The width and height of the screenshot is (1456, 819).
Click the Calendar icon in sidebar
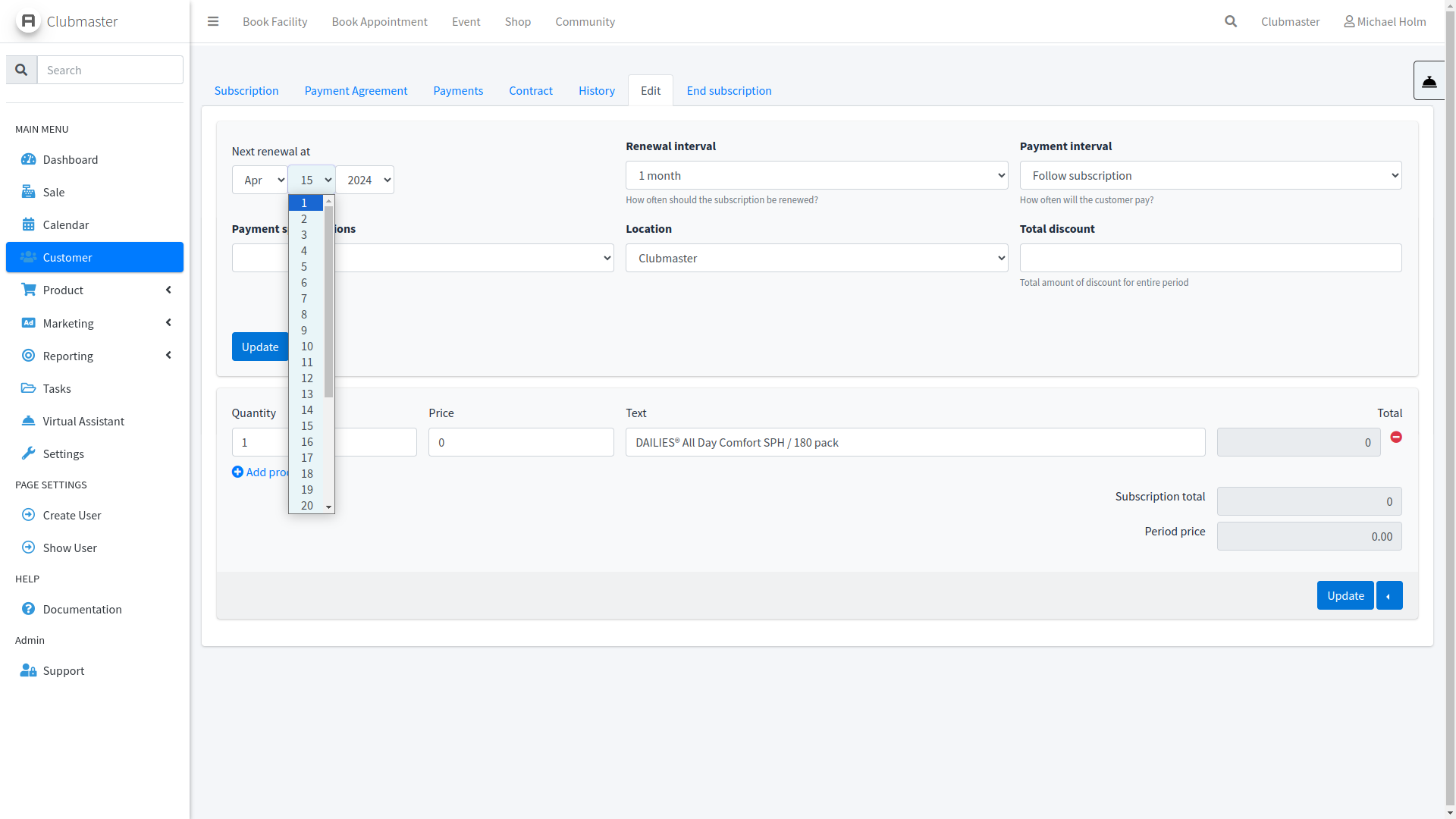(28, 224)
